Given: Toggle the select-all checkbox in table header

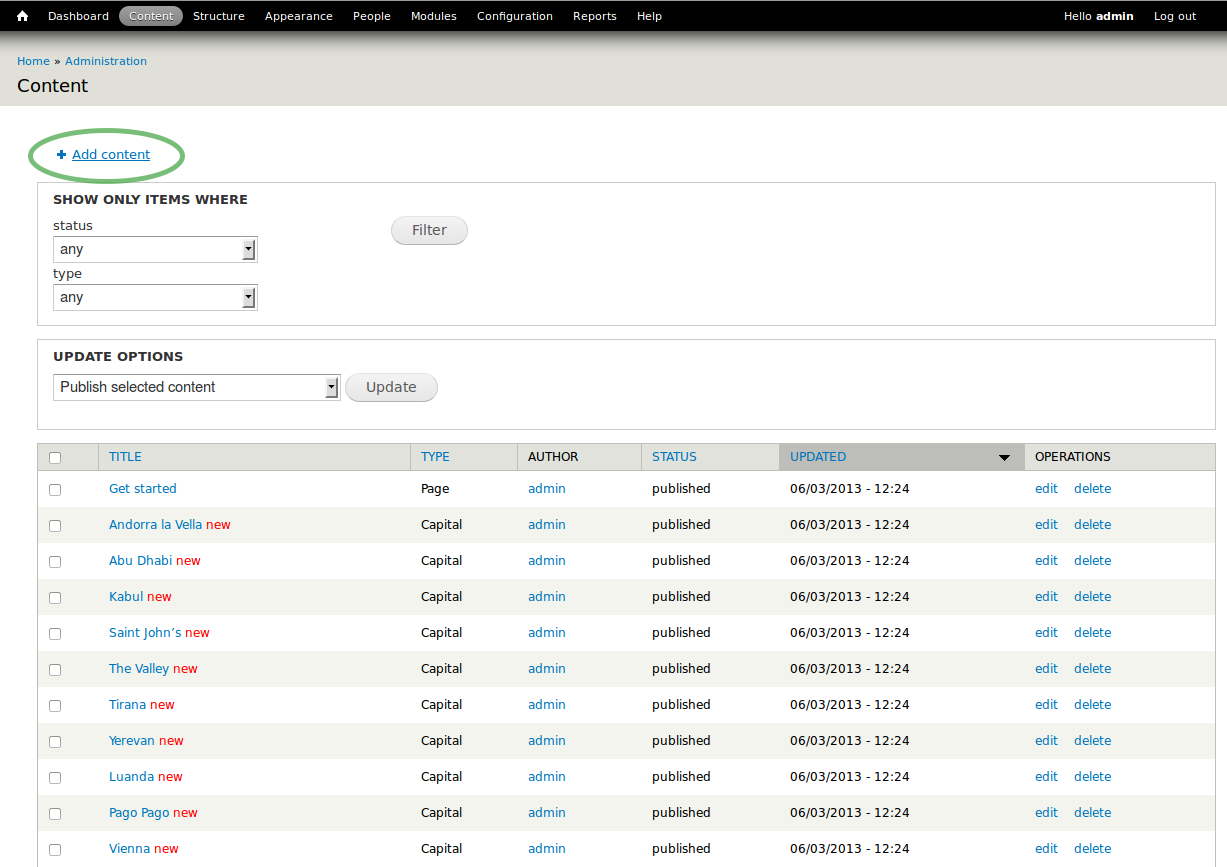Looking at the screenshot, I should pyautogui.click(x=55, y=458).
